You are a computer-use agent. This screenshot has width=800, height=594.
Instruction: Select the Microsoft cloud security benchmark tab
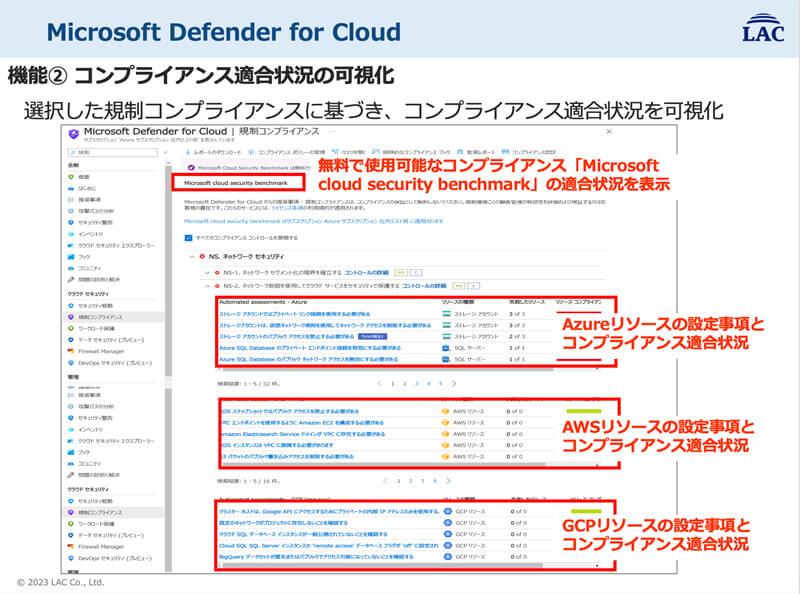pos(238,183)
